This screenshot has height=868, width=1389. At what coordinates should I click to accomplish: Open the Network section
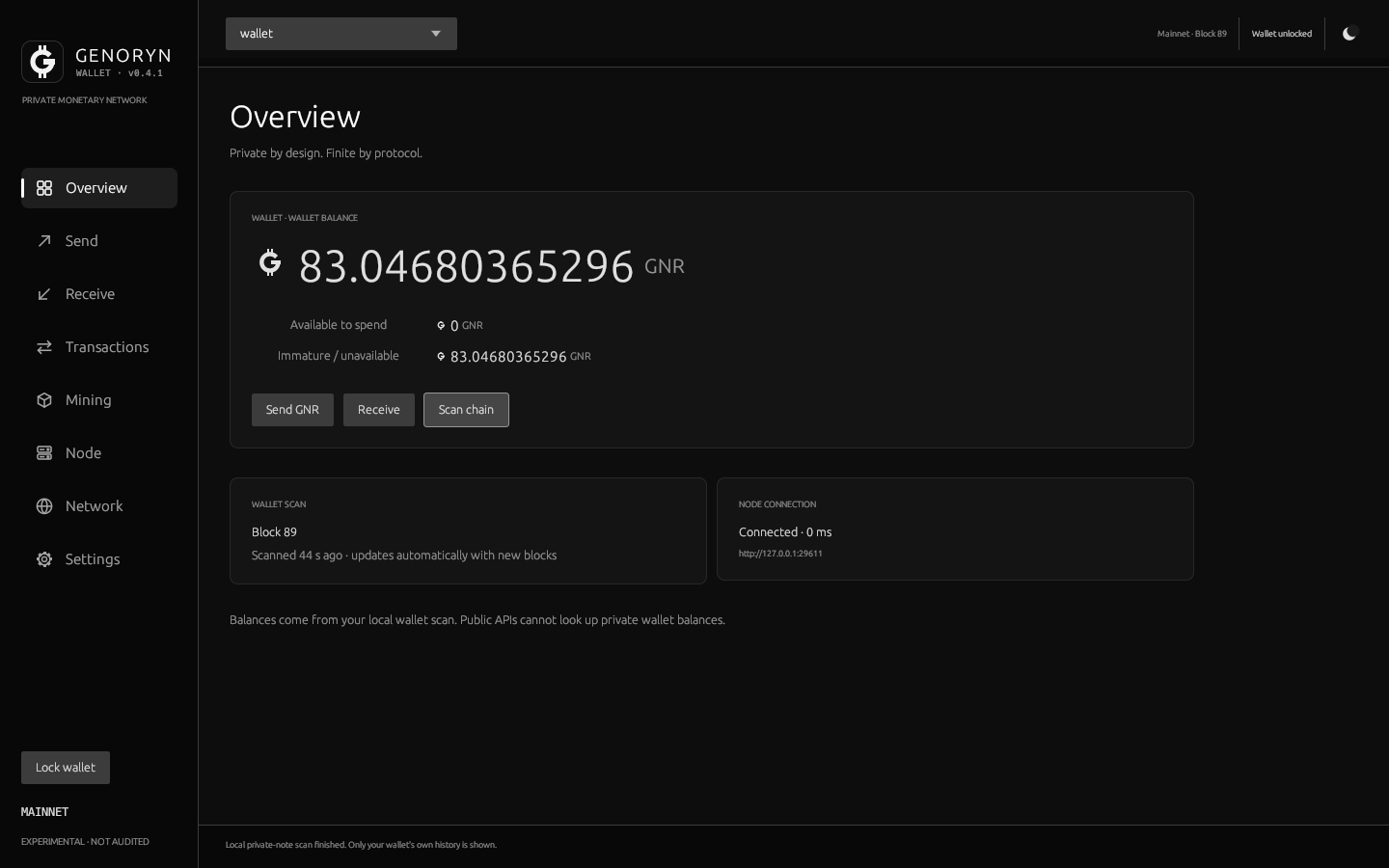[x=99, y=506]
